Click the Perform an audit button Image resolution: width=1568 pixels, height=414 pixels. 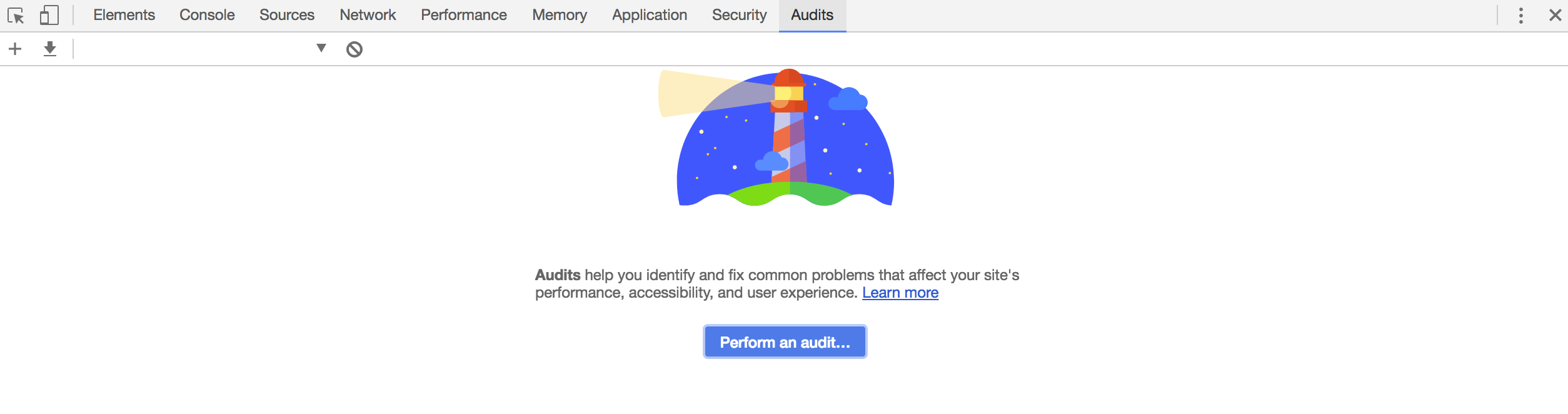(x=785, y=341)
